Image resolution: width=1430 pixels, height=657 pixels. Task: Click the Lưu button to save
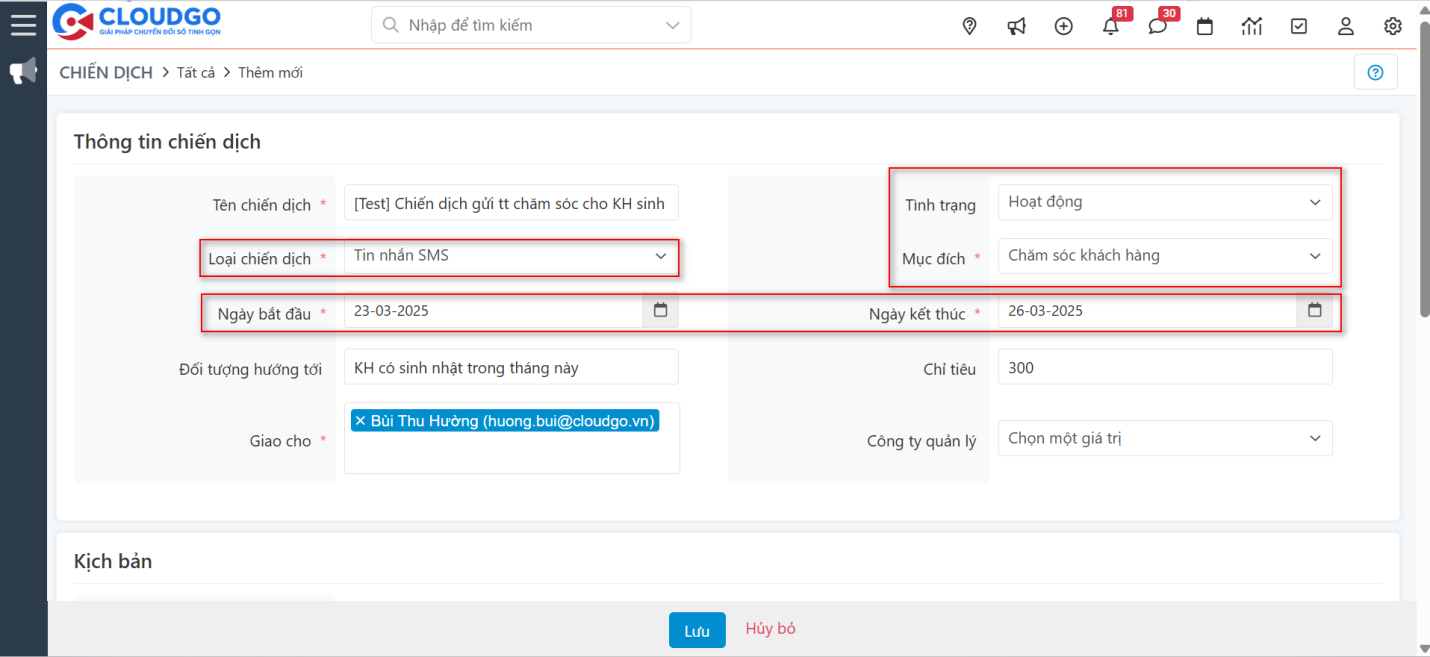point(697,630)
